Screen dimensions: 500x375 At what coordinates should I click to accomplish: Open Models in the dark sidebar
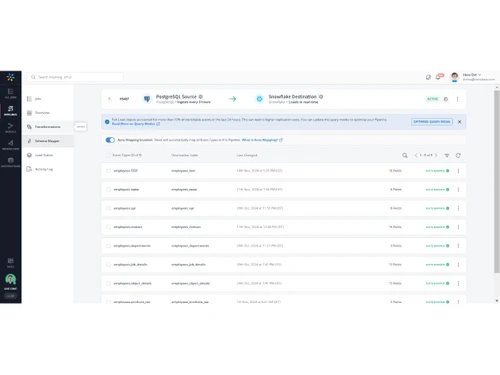point(11,128)
